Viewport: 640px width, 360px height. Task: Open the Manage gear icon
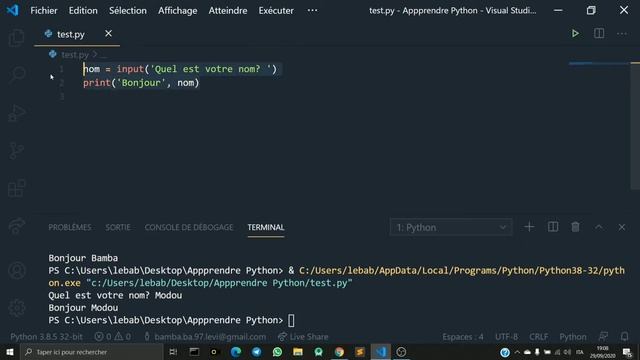click(x=17, y=308)
